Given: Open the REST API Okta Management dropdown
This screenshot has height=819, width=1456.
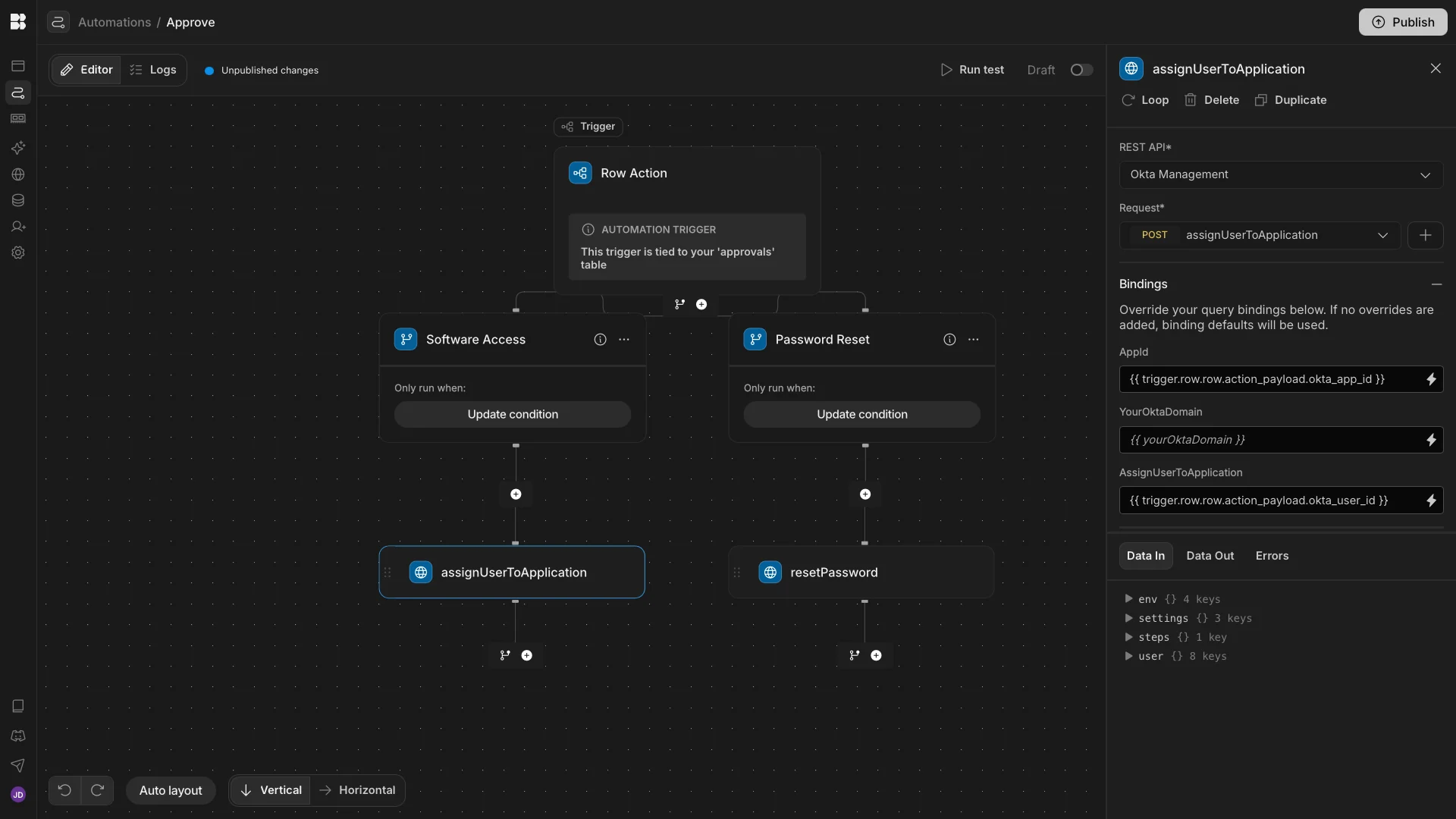Looking at the screenshot, I should pos(1280,174).
